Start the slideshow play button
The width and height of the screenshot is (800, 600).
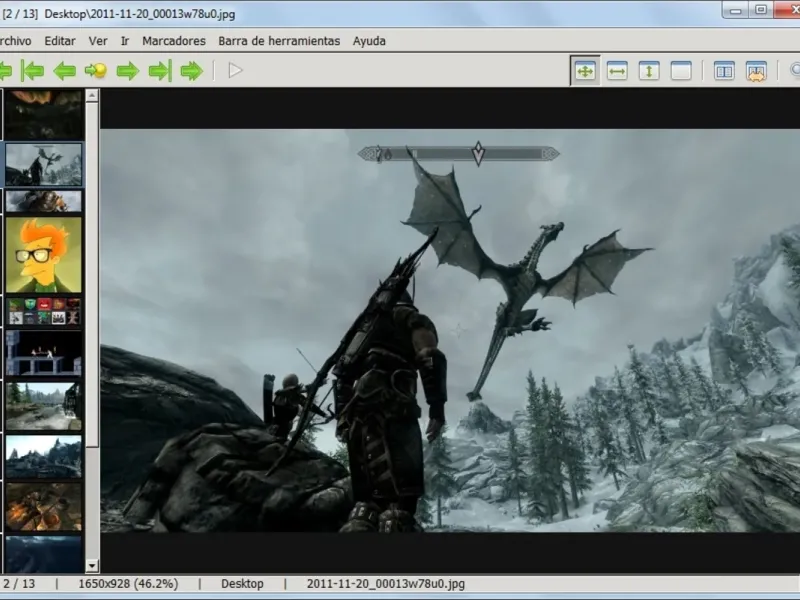[x=235, y=70]
